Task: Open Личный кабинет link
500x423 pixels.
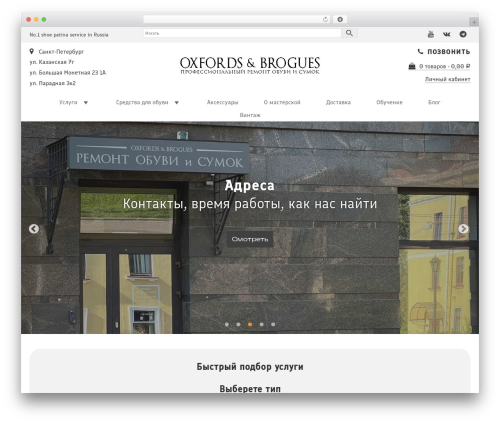Action: pos(448,79)
